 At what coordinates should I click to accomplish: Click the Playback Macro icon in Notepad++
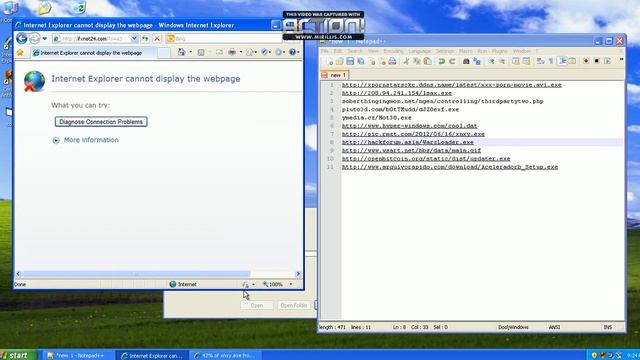pyautogui.click(x=607, y=62)
